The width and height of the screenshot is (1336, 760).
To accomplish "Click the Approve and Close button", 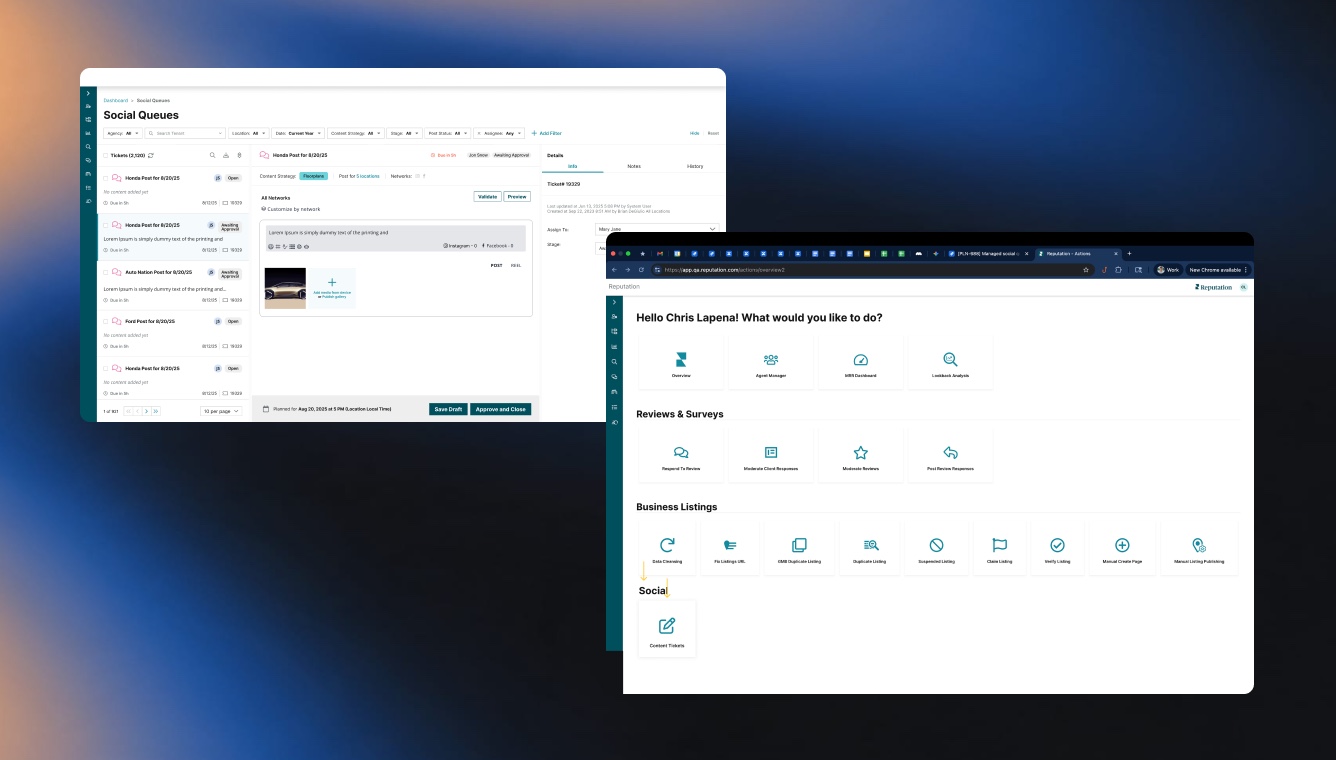I will tap(501, 409).
